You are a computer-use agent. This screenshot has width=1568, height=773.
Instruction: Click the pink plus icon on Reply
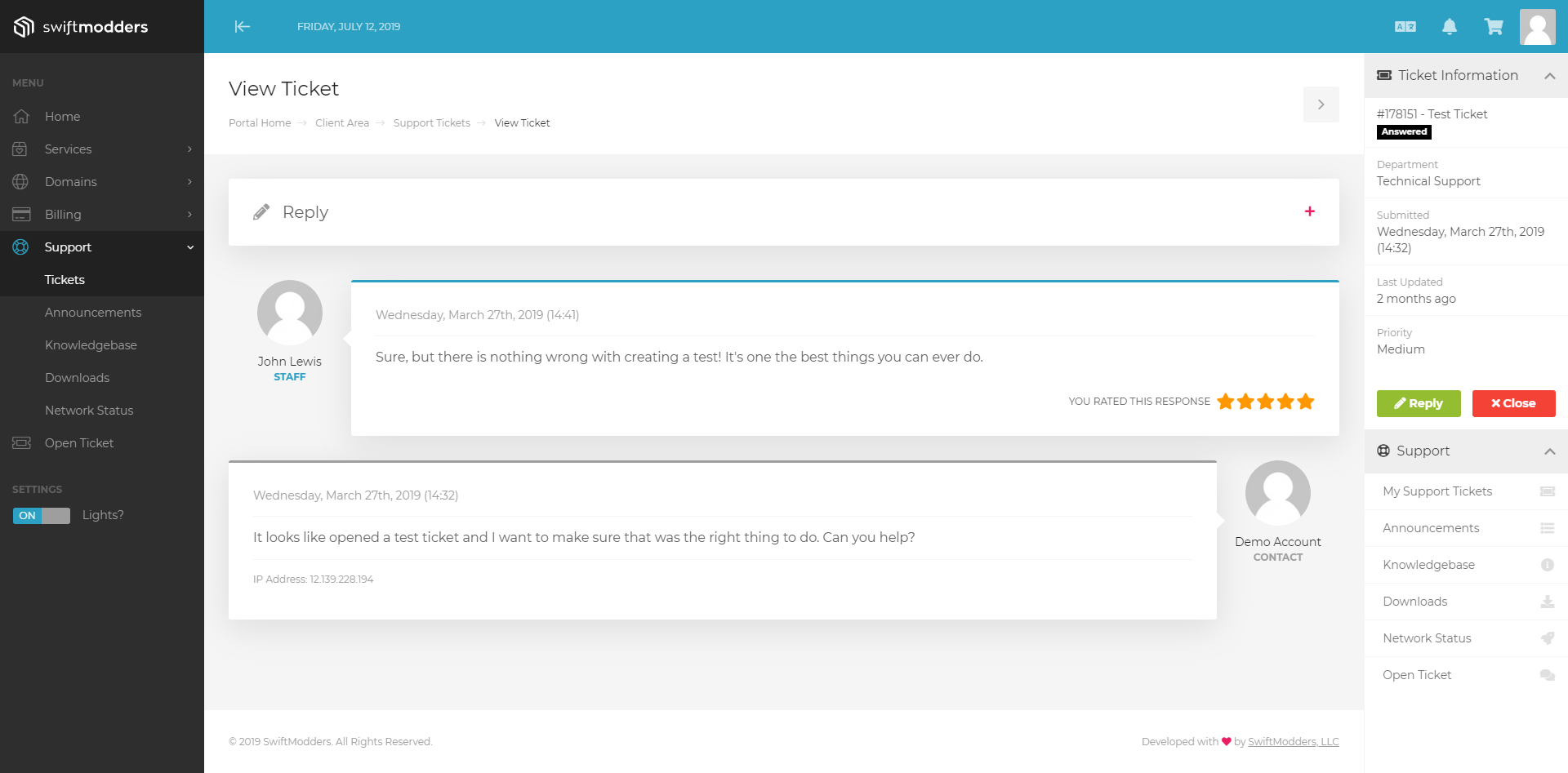(x=1310, y=211)
